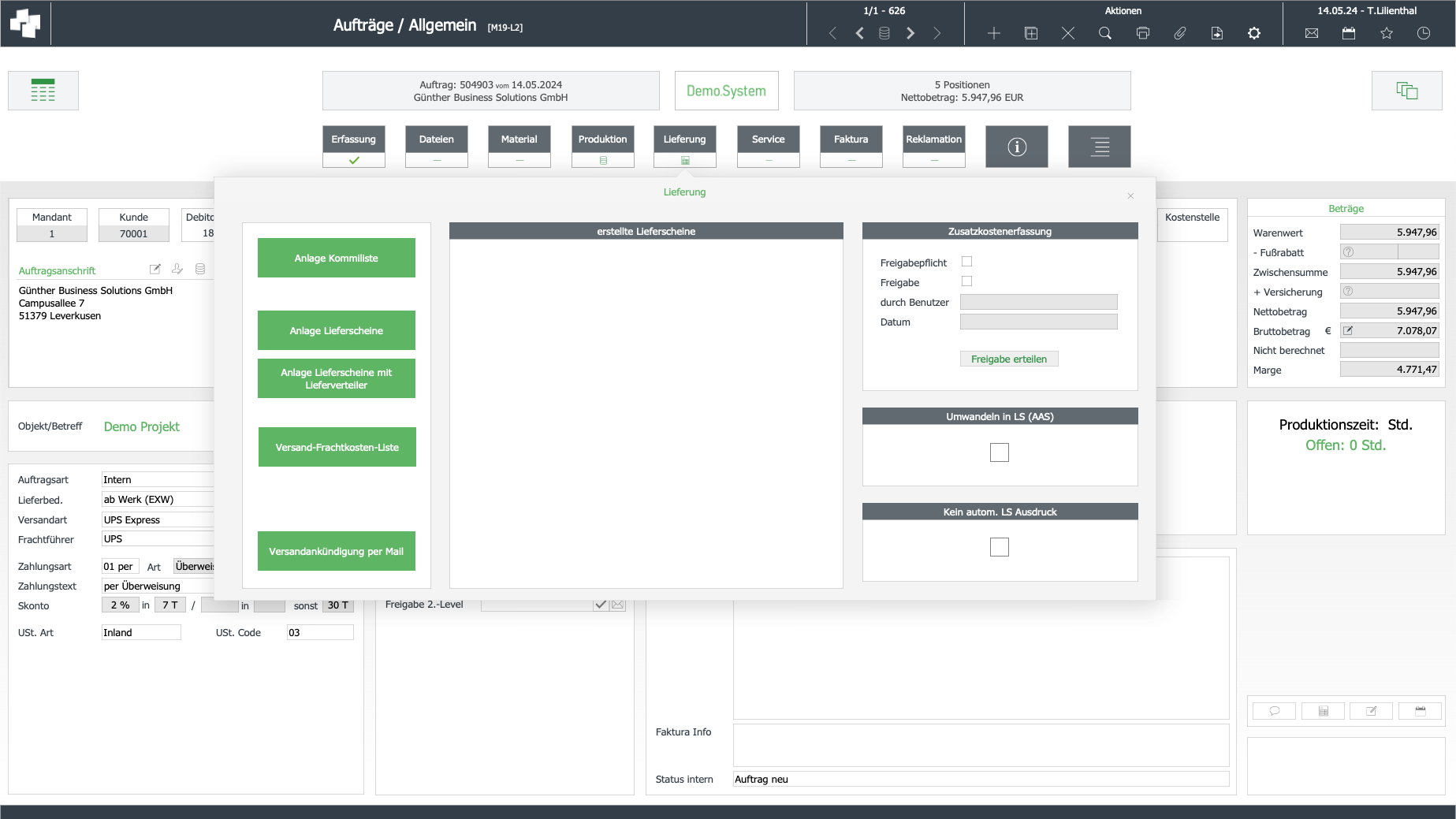Click the star favorites icon
The width and height of the screenshot is (1456, 819).
click(1387, 33)
